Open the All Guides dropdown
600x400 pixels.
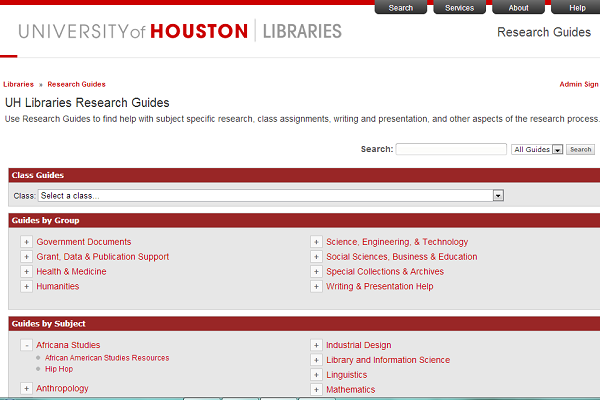537,149
